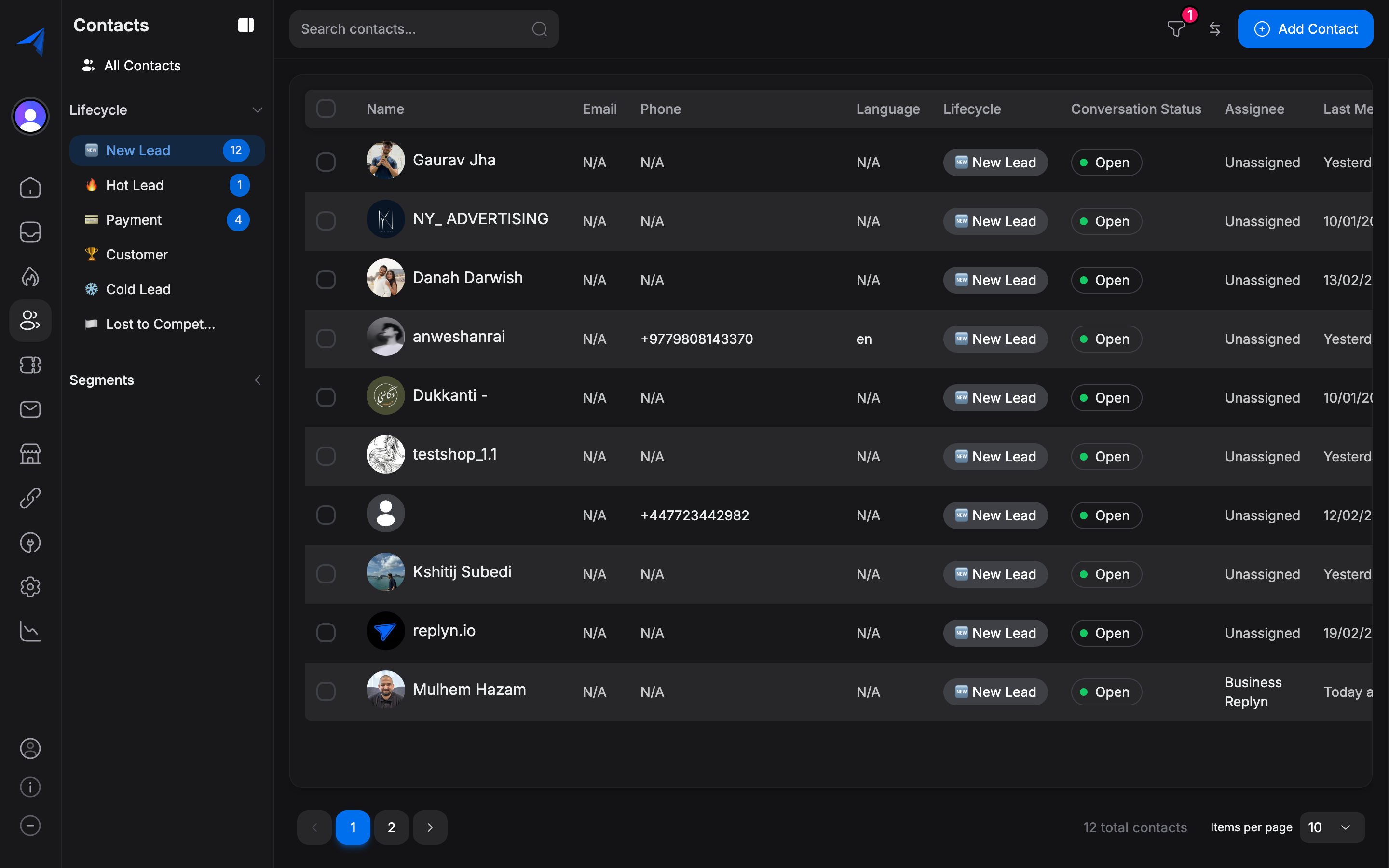1389x868 pixels.
Task: Open the email campaigns icon in sidebar
Action: 30,409
